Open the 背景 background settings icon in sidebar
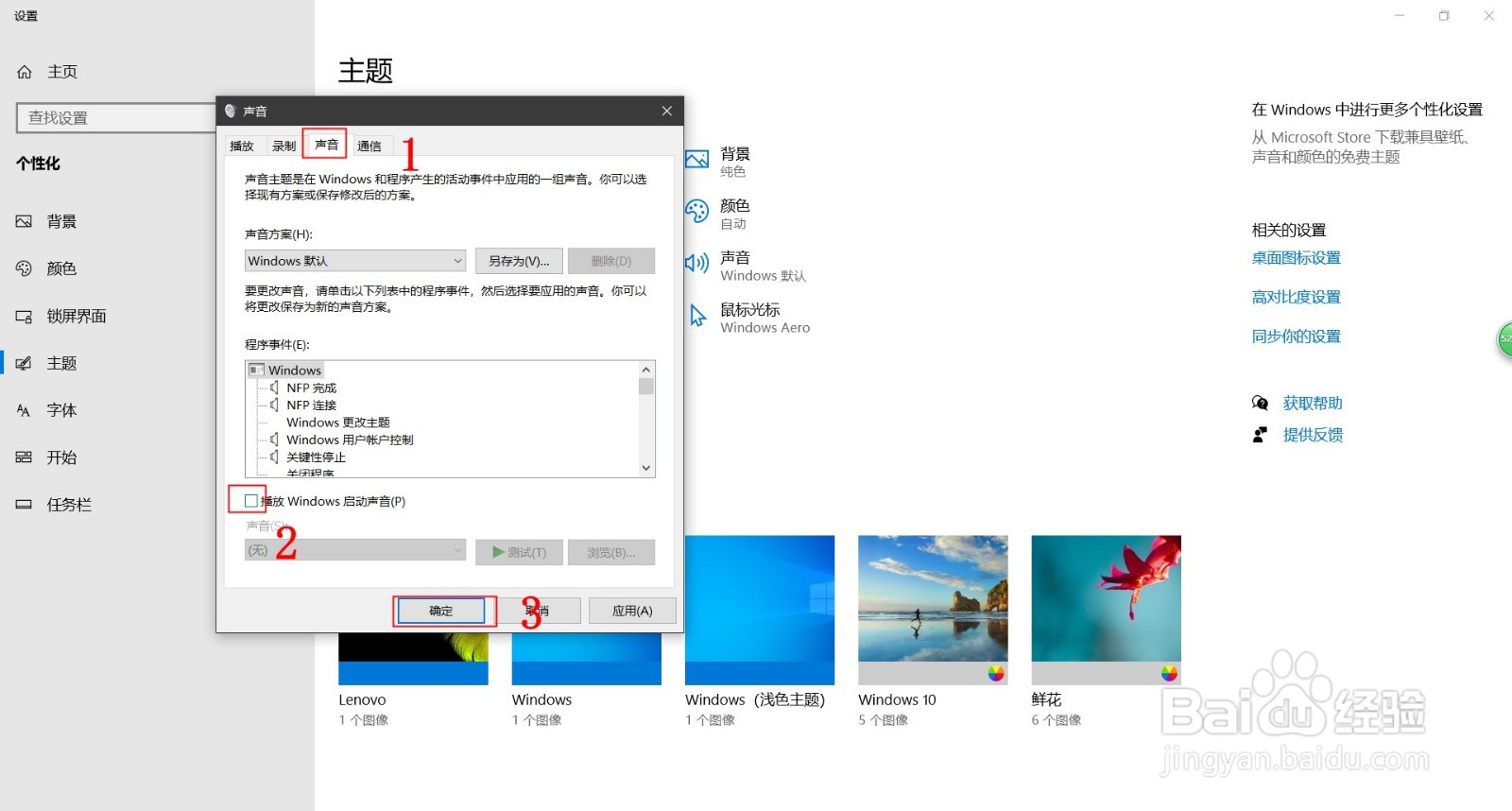 tap(24, 221)
